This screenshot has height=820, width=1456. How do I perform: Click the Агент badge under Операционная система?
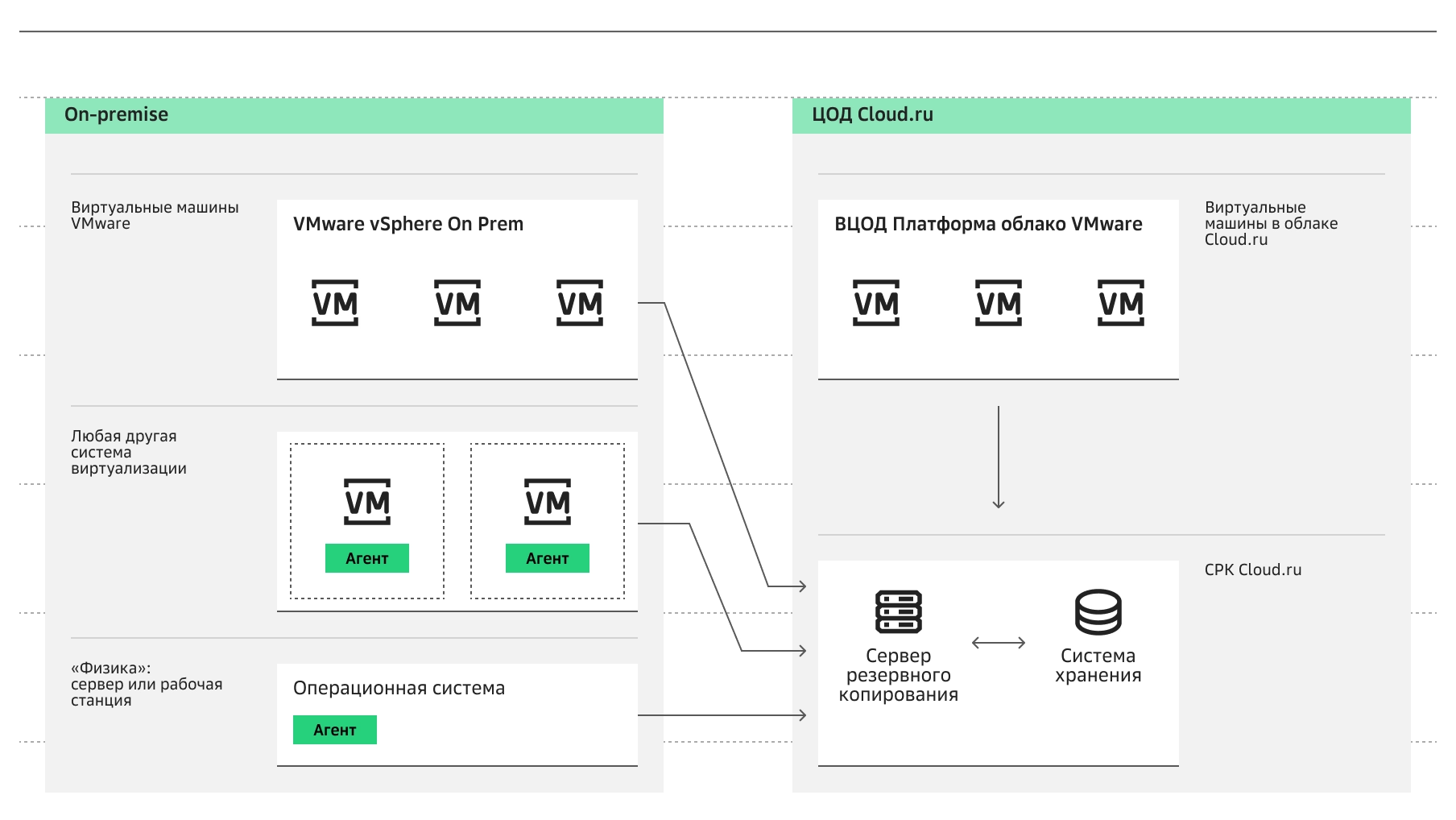click(x=335, y=730)
